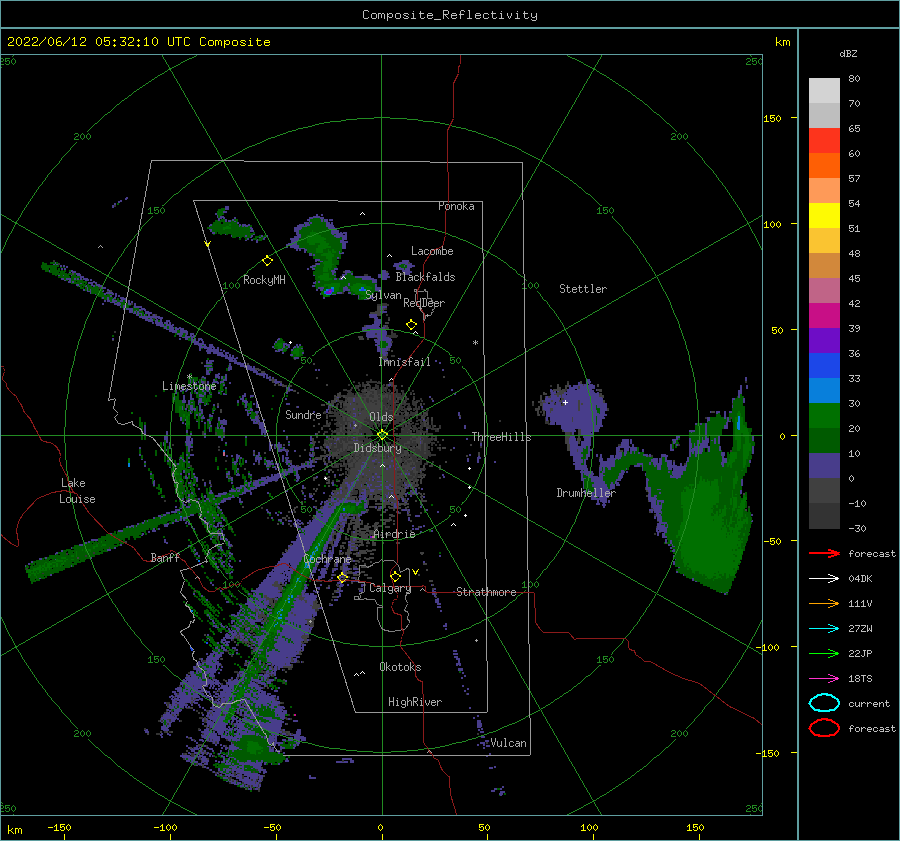Click the yellow diamond marker below RedDeer
The height and width of the screenshot is (841, 900).
[412, 325]
